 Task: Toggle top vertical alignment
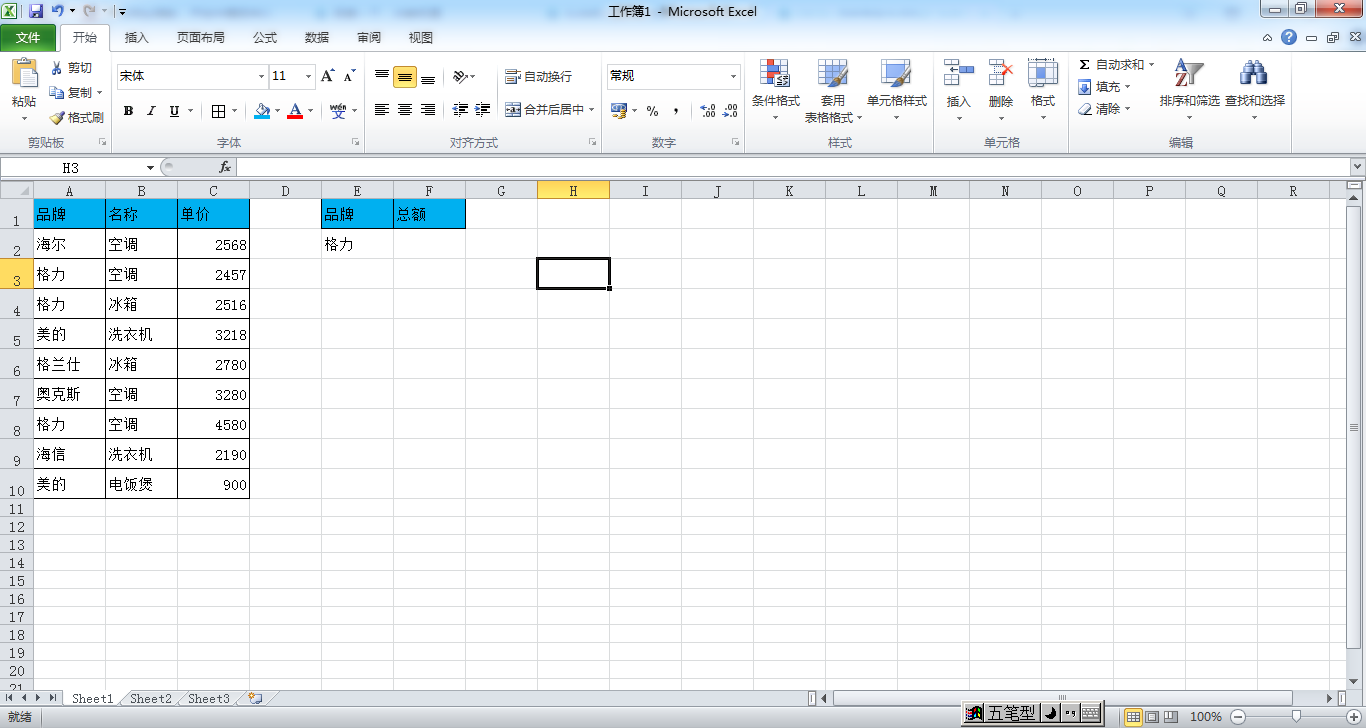382,76
